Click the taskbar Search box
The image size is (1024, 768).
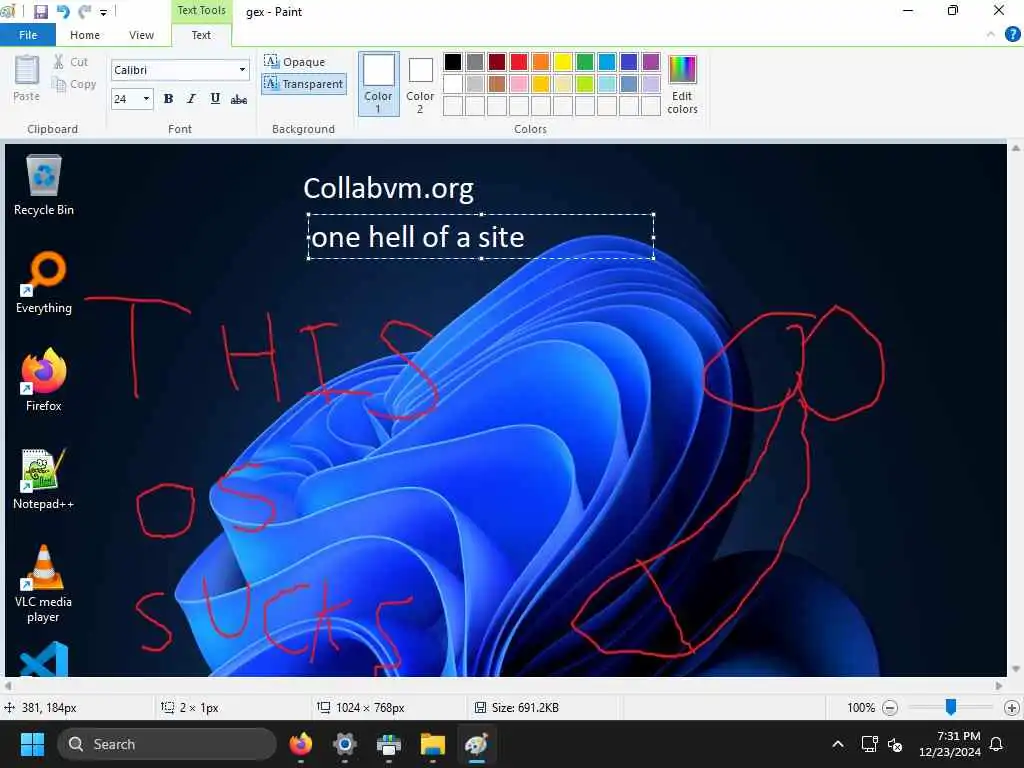(x=167, y=744)
